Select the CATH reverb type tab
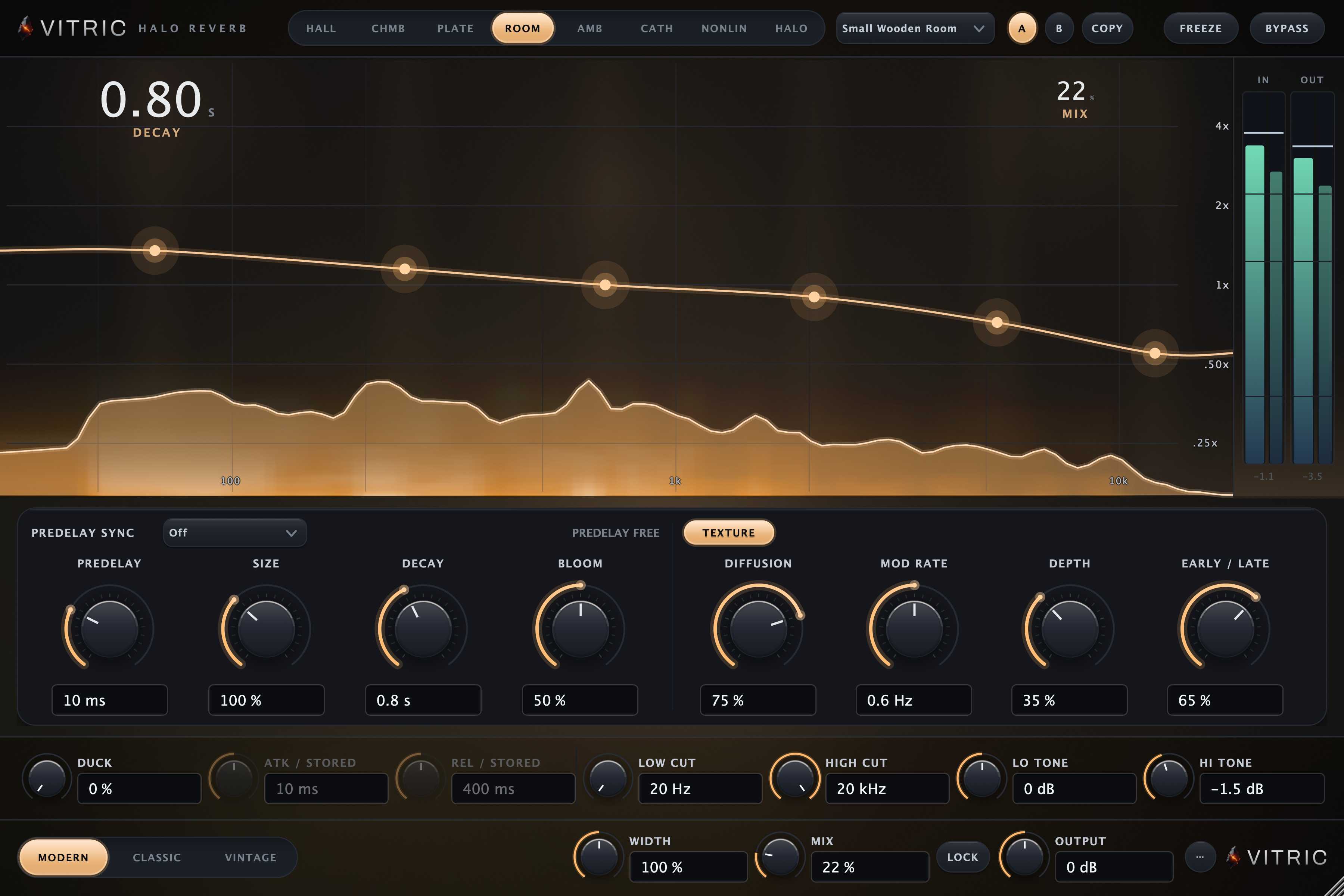Image resolution: width=1344 pixels, height=896 pixels. 657,28
